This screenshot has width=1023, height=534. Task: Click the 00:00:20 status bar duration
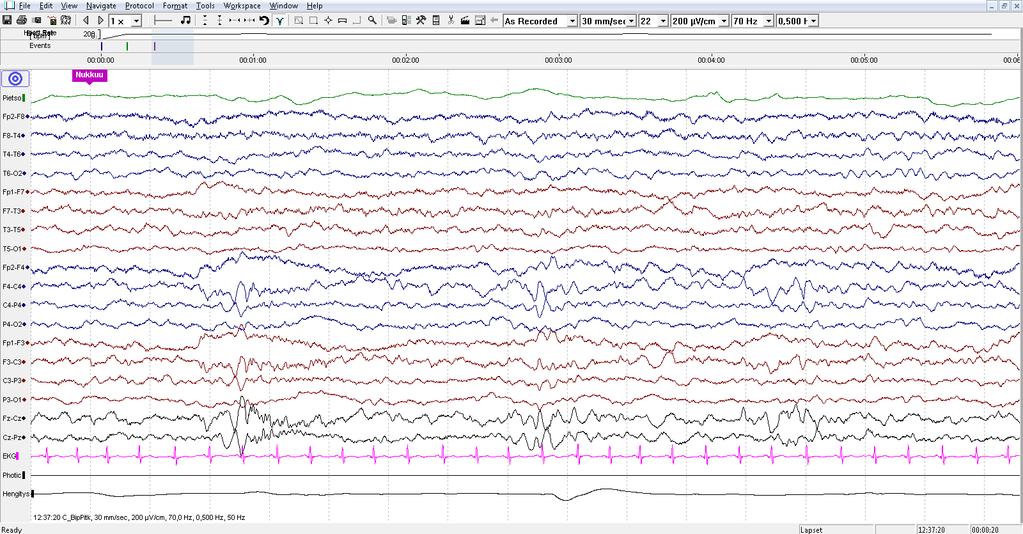(985, 530)
